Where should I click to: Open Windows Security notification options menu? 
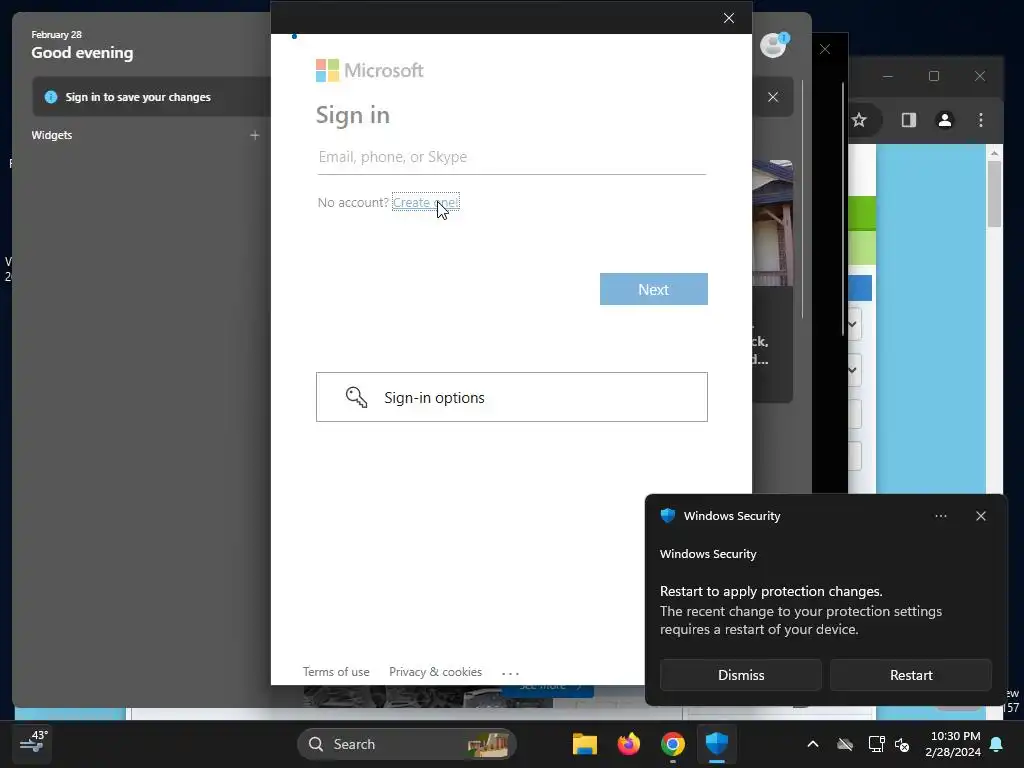[x=940, y=516]
